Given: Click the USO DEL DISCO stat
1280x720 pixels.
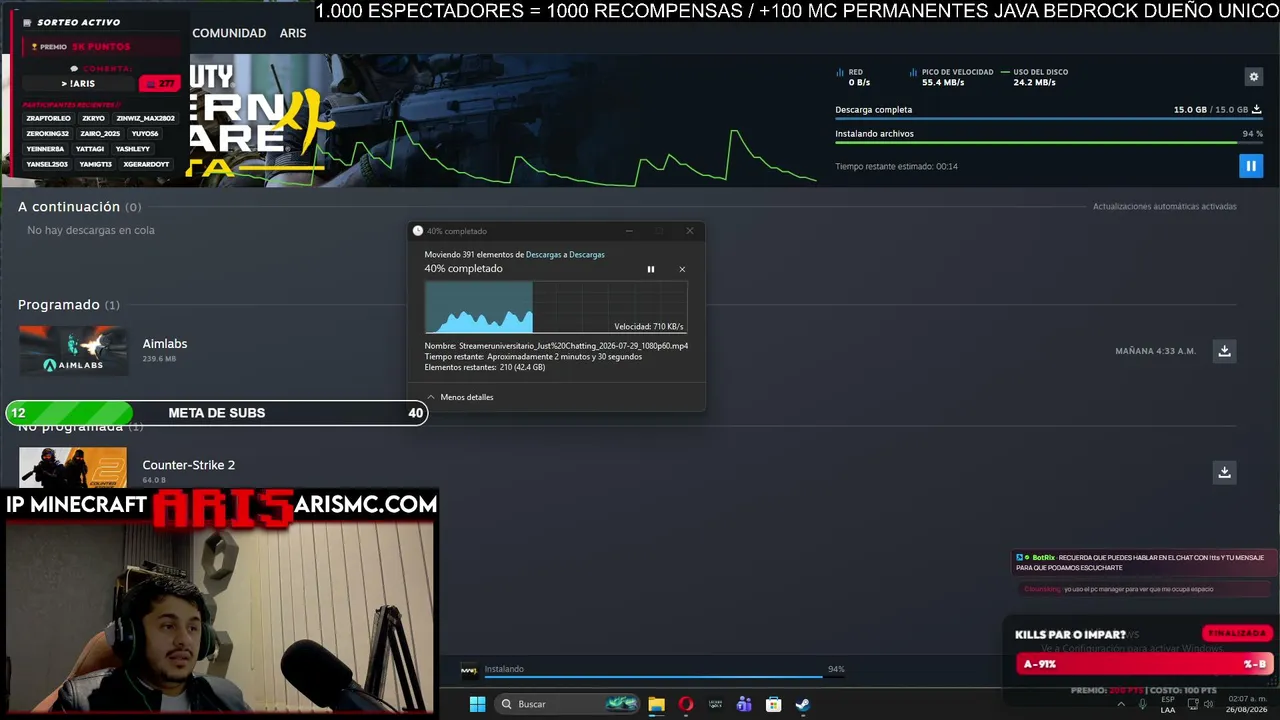Looking at the screenshot, I should click(1034, 77).
